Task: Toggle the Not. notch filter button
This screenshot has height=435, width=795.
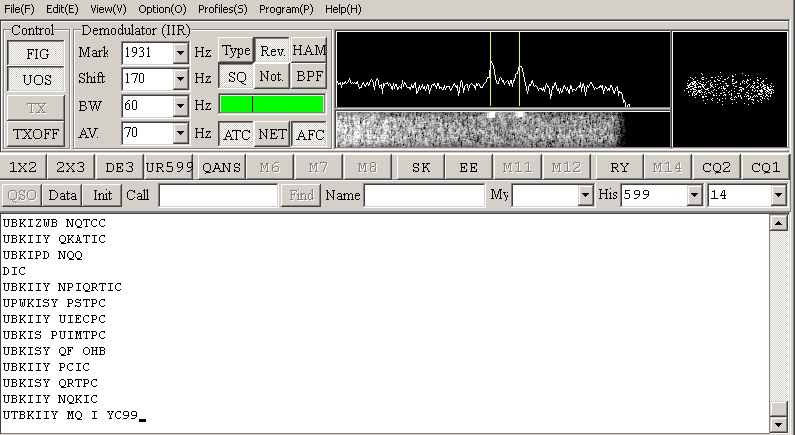Action: [x=272, y=77]
